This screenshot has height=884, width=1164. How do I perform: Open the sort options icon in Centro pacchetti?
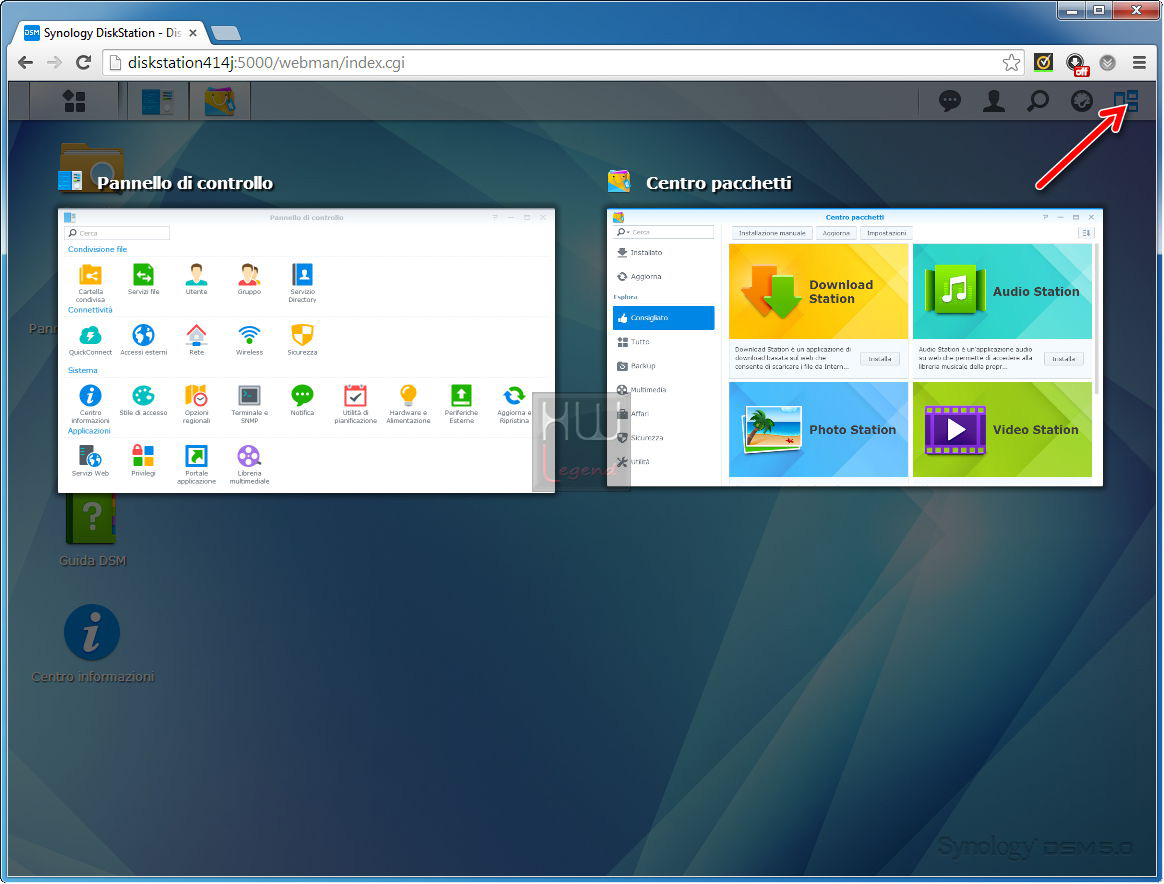(1086, 233)
